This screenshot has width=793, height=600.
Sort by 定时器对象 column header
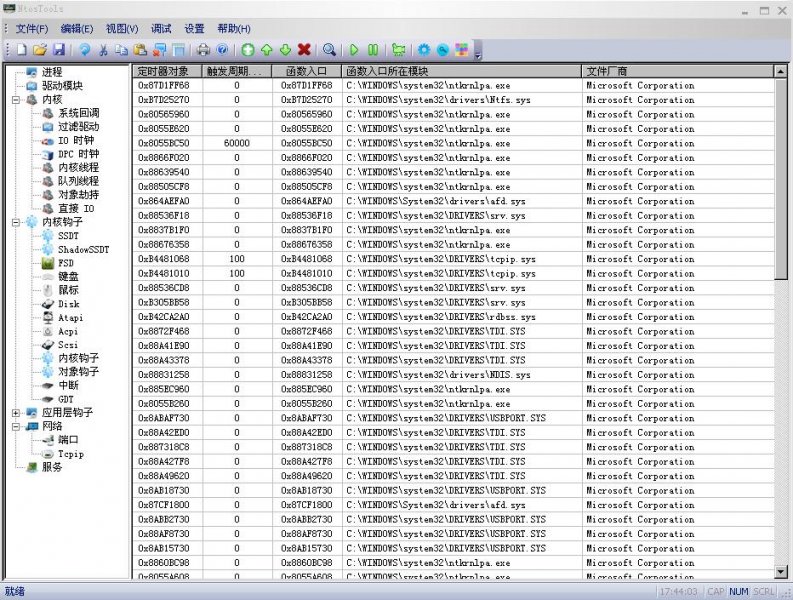167,71
